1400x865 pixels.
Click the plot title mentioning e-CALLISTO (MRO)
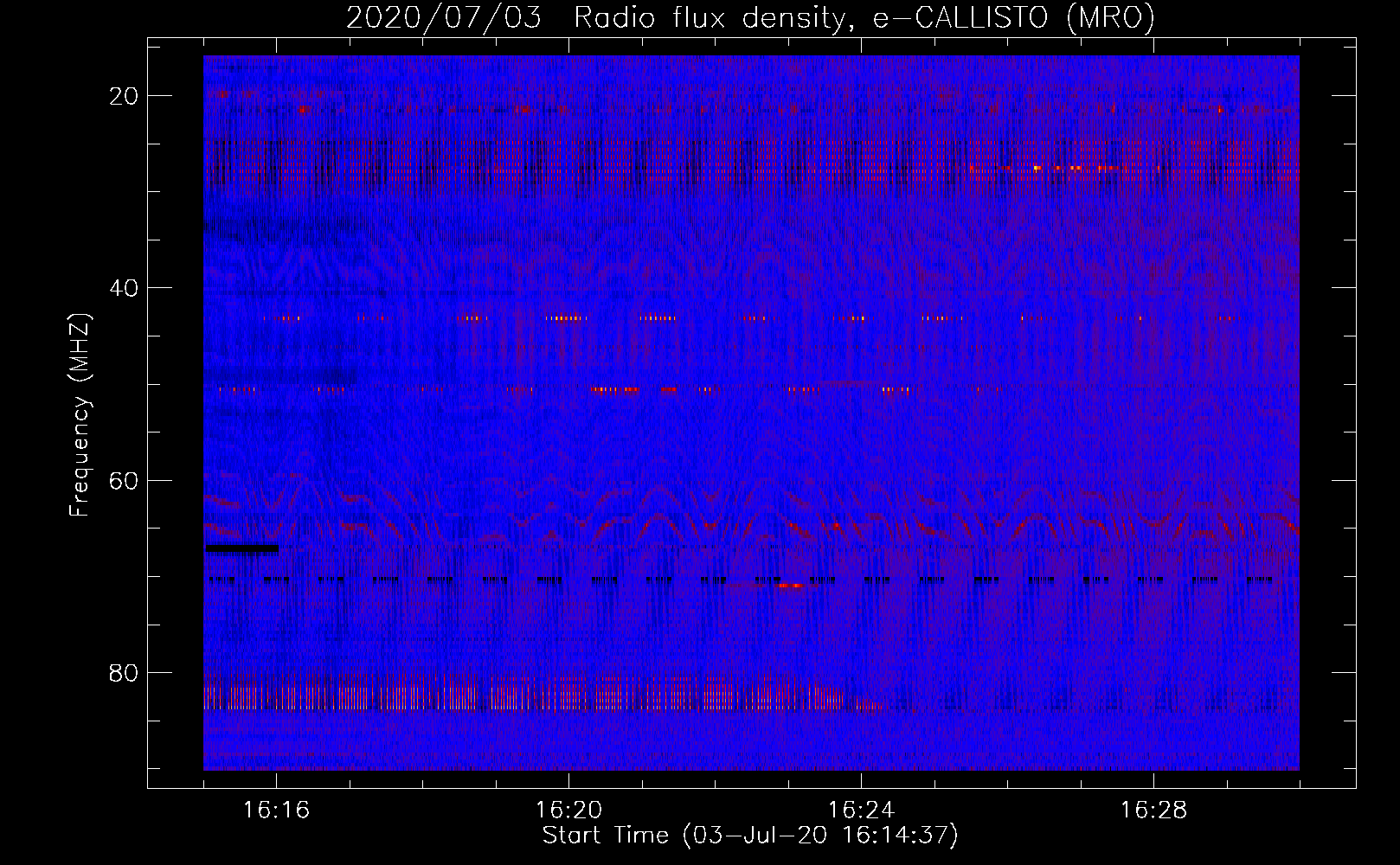click(x=750, y=17)
